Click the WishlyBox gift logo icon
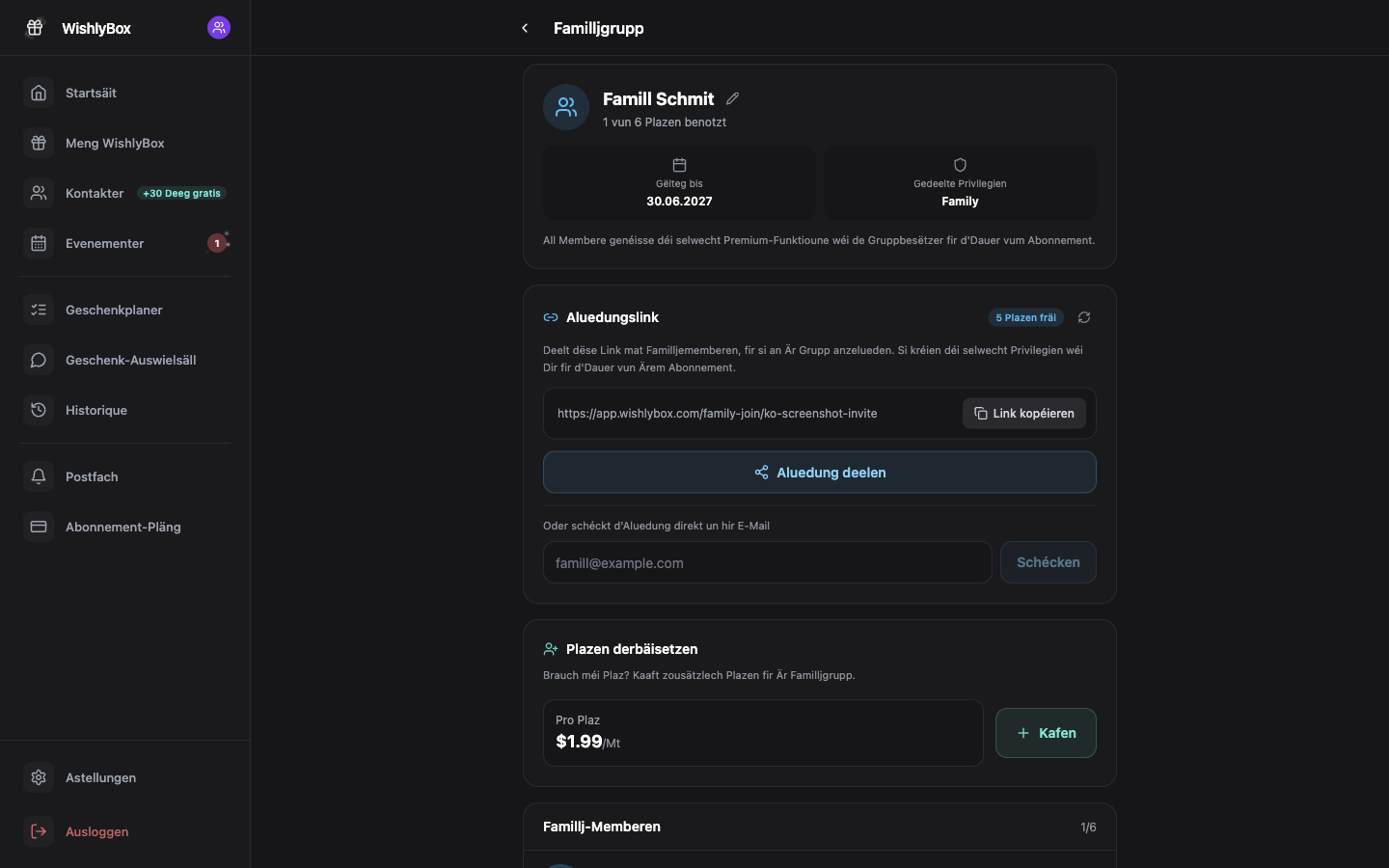Screen dimensions: 1389x868 [35, 28]
